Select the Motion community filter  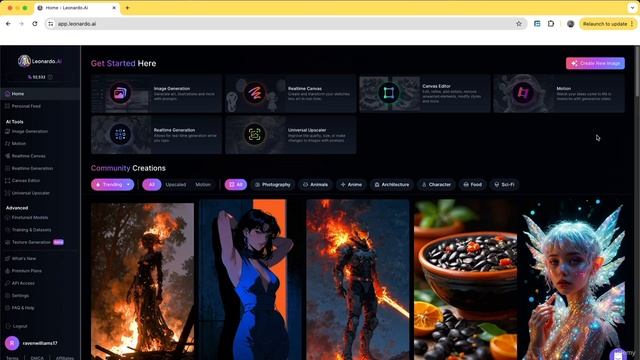[x=203, y=184]
